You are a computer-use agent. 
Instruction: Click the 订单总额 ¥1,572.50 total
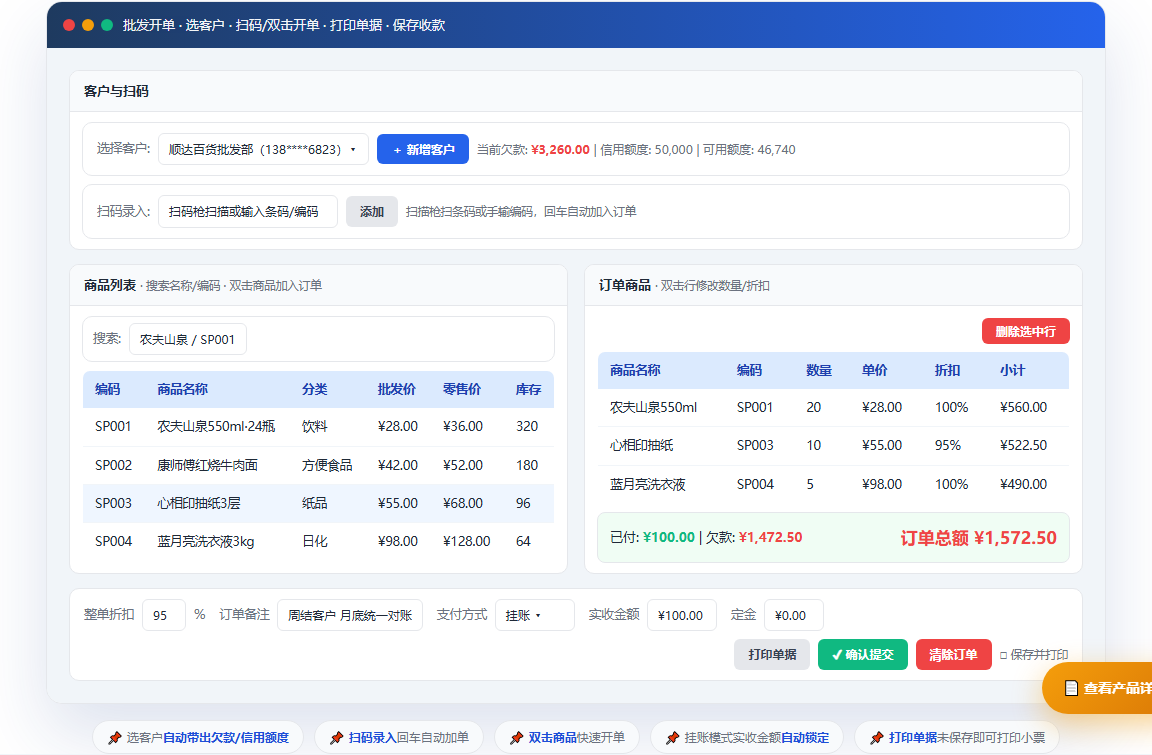click(979, 538)
